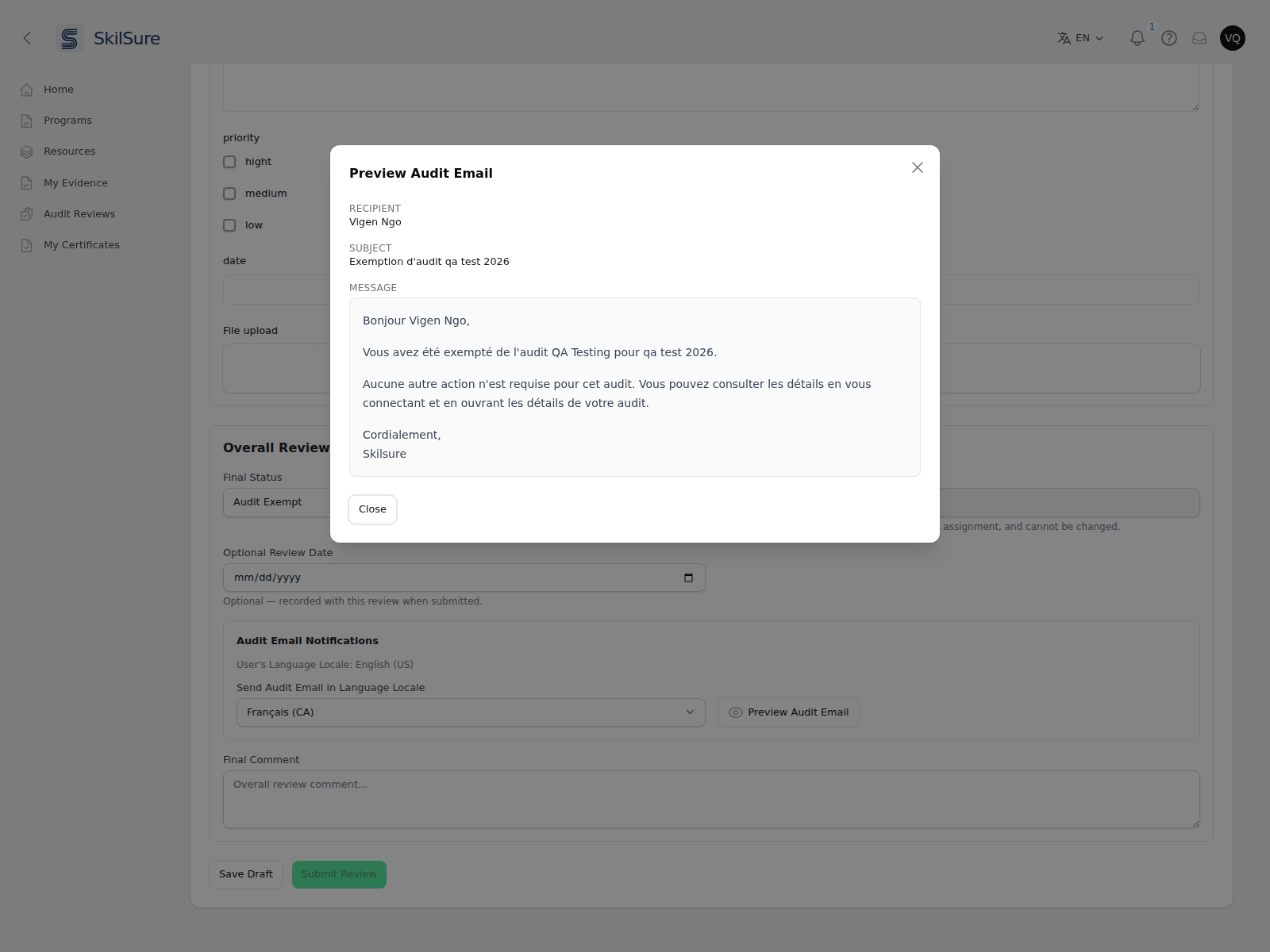This screenshot has height=952, width=1270.
Task: Check the low priority checkbox
Action: [229, 225]
